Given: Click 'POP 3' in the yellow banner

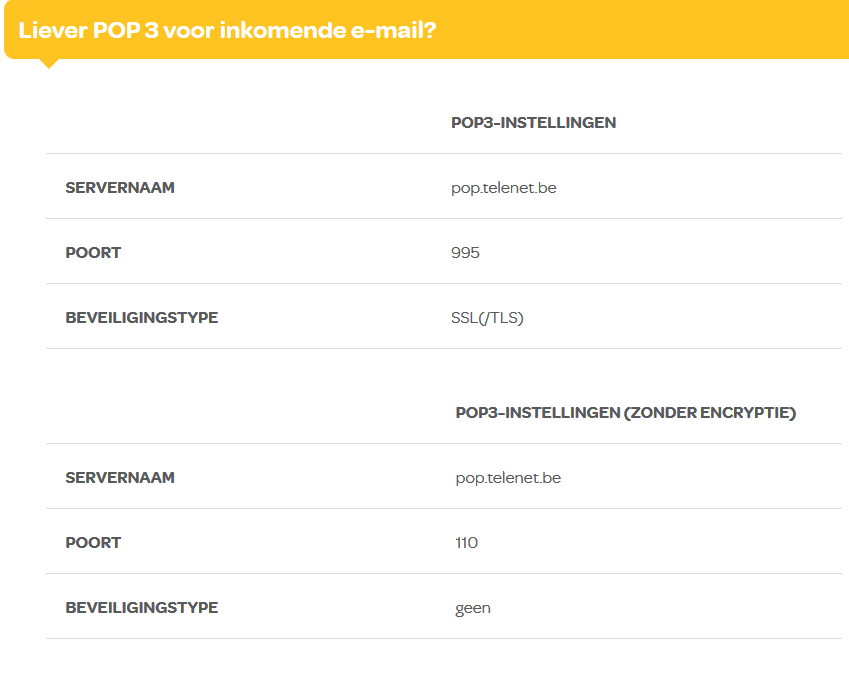Looking at the screenshot, I should (x=125, y=30).
